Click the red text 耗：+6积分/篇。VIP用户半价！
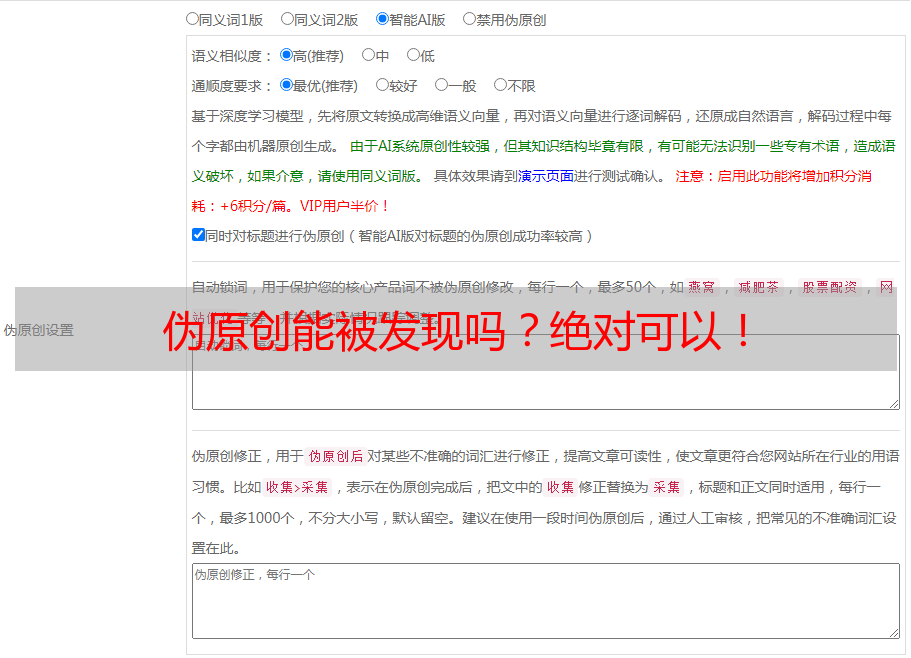This screenshot has width=911, height=658. [290, 206]
